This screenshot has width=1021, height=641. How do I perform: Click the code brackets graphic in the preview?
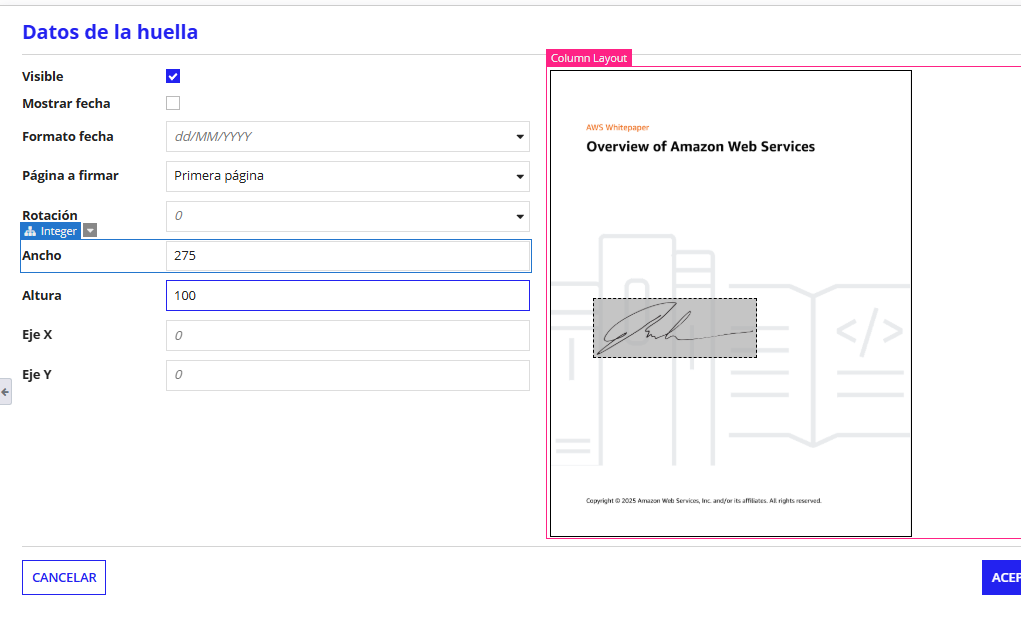point(869,332)
